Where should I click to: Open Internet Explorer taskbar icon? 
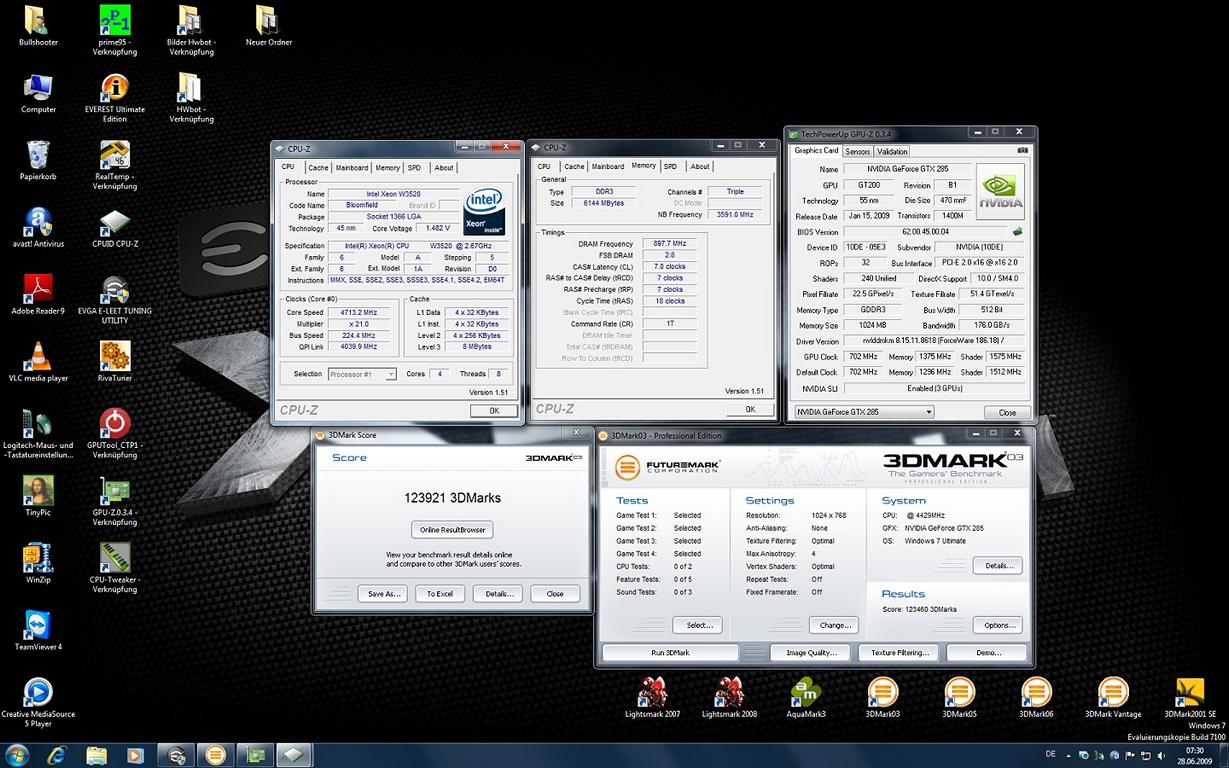coord(56,754)
